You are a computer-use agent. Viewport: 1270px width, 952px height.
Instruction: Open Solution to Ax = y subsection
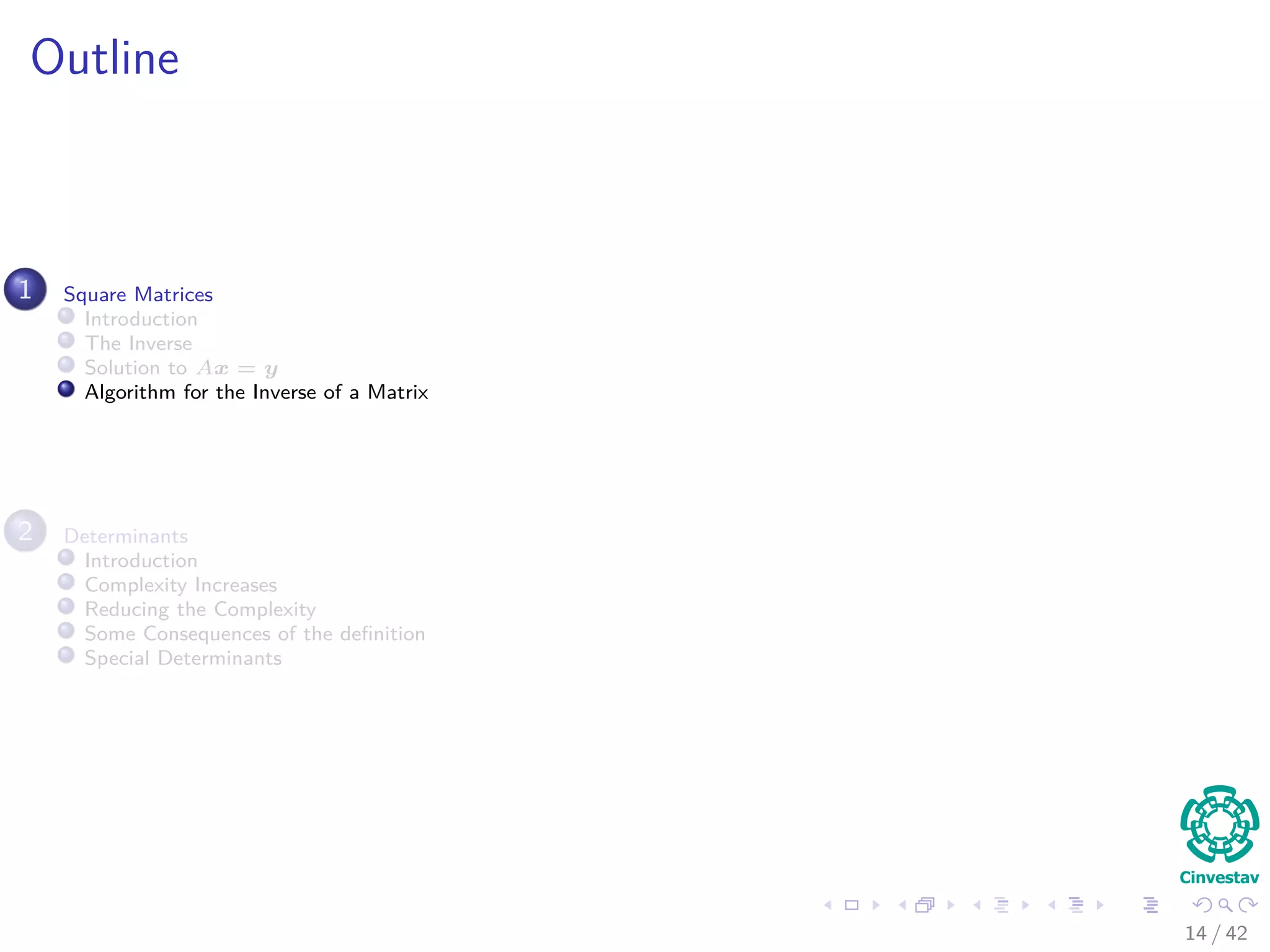click(x=180, y=368)
